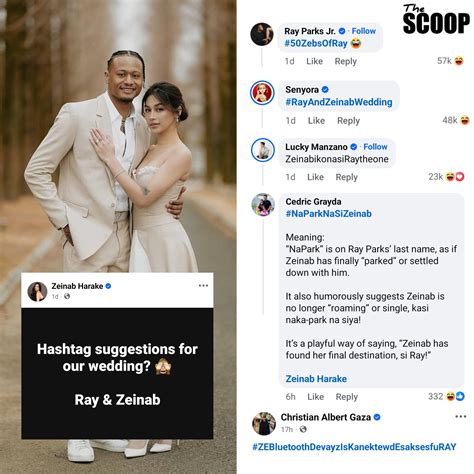Click Zeinab Harake mention in Cedric's comment

coord(316,379)
